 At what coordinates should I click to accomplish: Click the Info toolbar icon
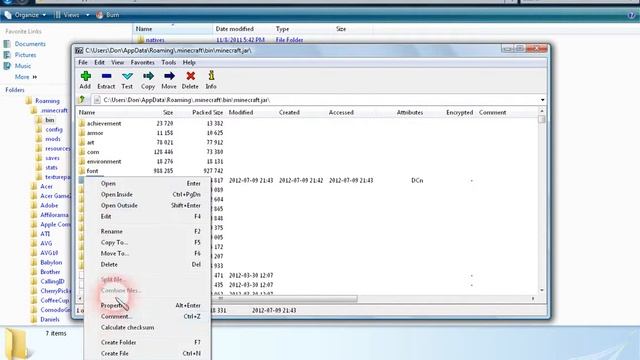click(x=211, y=80)
